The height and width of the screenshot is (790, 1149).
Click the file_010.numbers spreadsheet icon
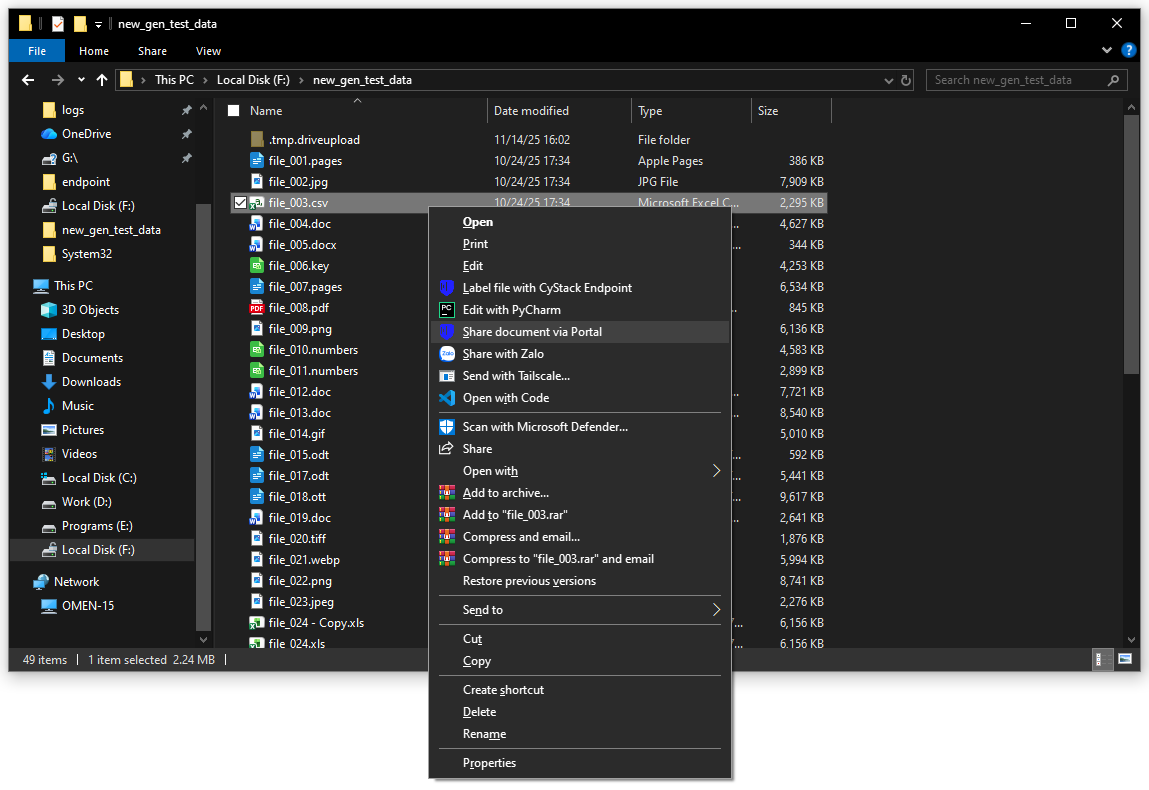(256, 350)
